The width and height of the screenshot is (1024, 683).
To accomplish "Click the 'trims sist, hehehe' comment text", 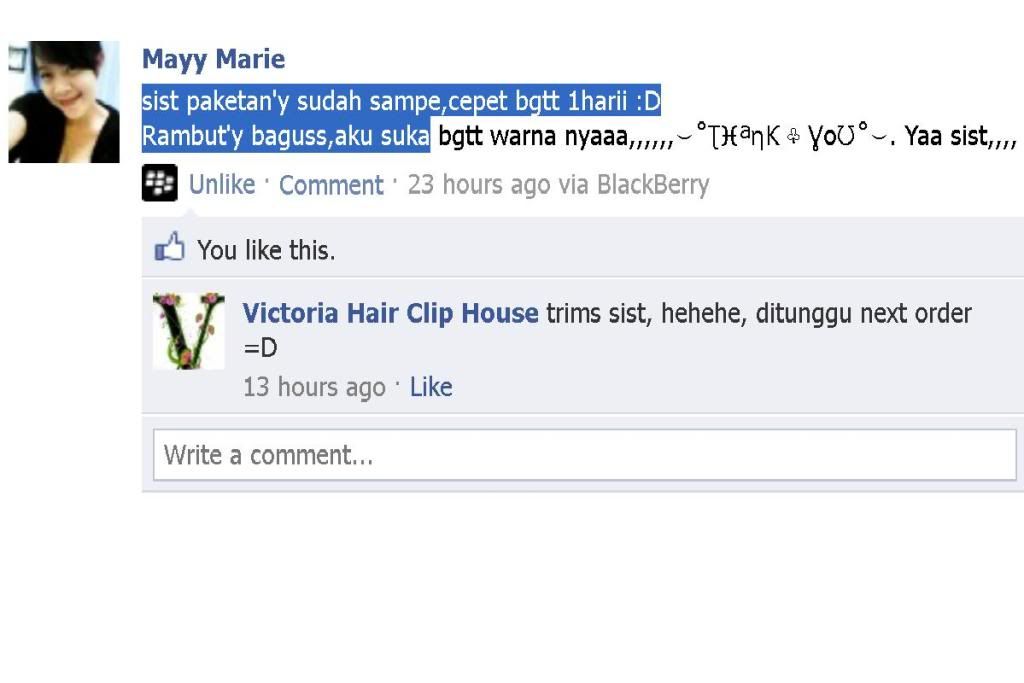I will [647, 313].
